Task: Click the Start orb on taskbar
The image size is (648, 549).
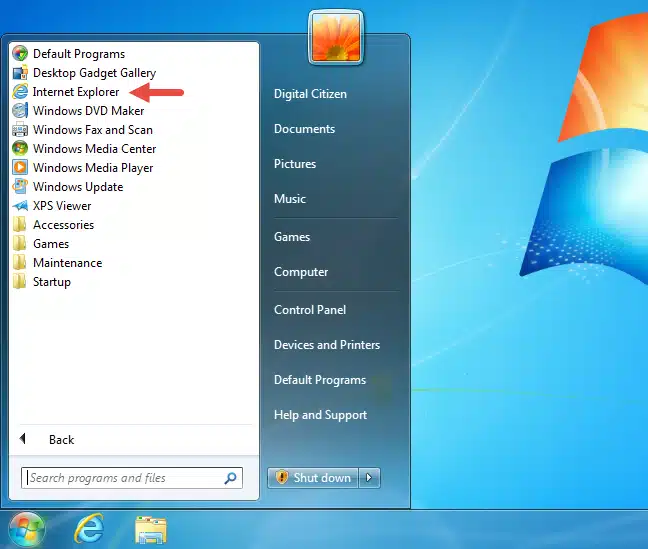Action: click(x=27, y=528)
